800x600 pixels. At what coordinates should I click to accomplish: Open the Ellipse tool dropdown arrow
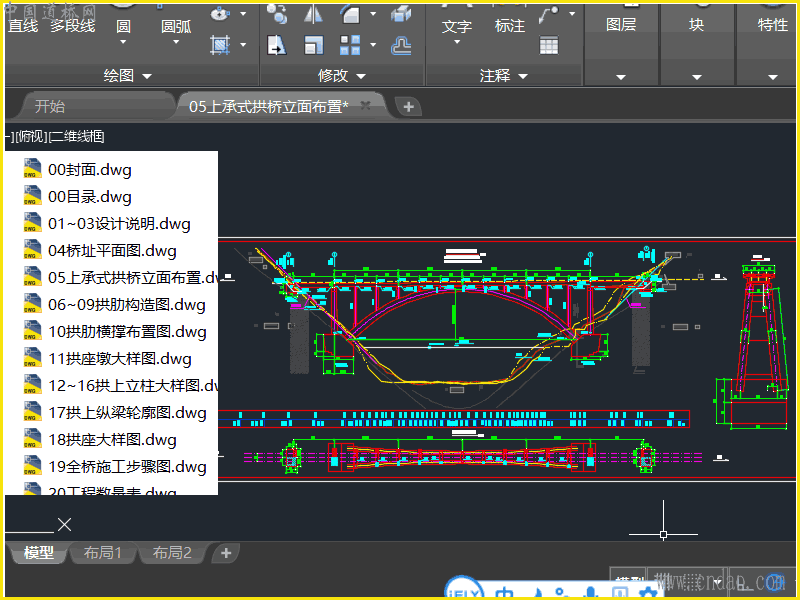(x=243, y=14)
